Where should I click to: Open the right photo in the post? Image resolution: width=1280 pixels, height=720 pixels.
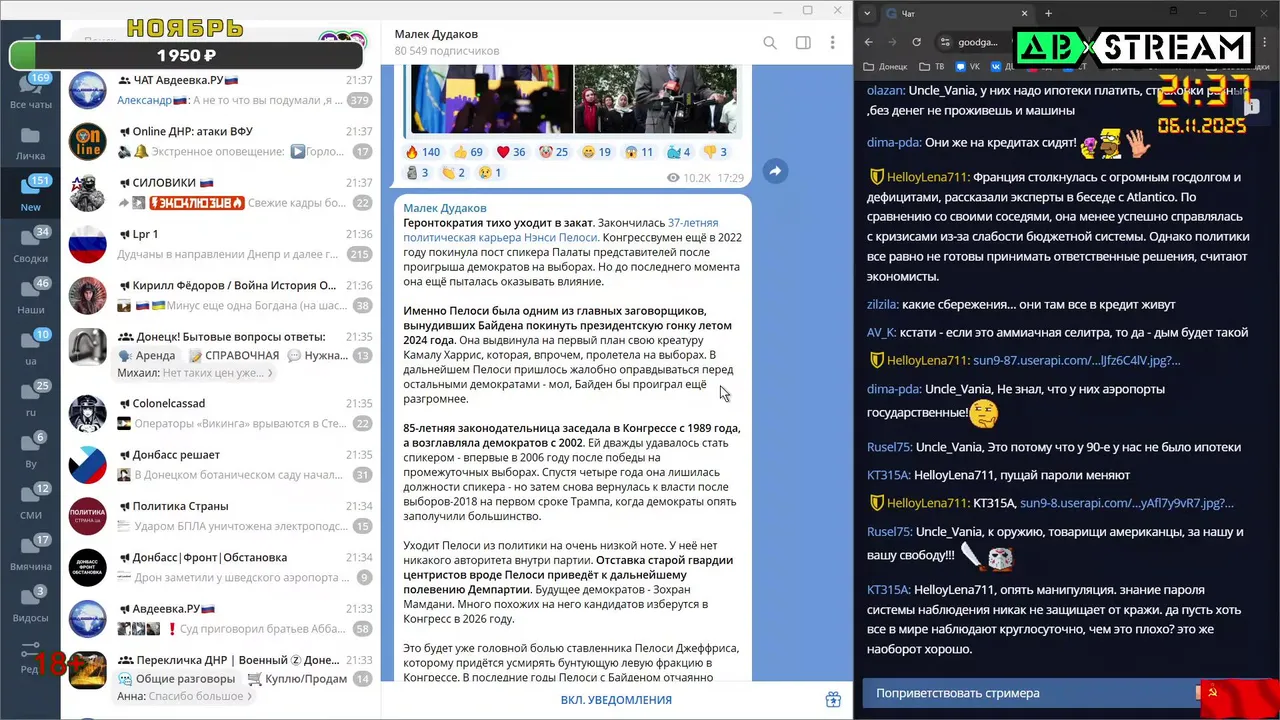point(655,98)
